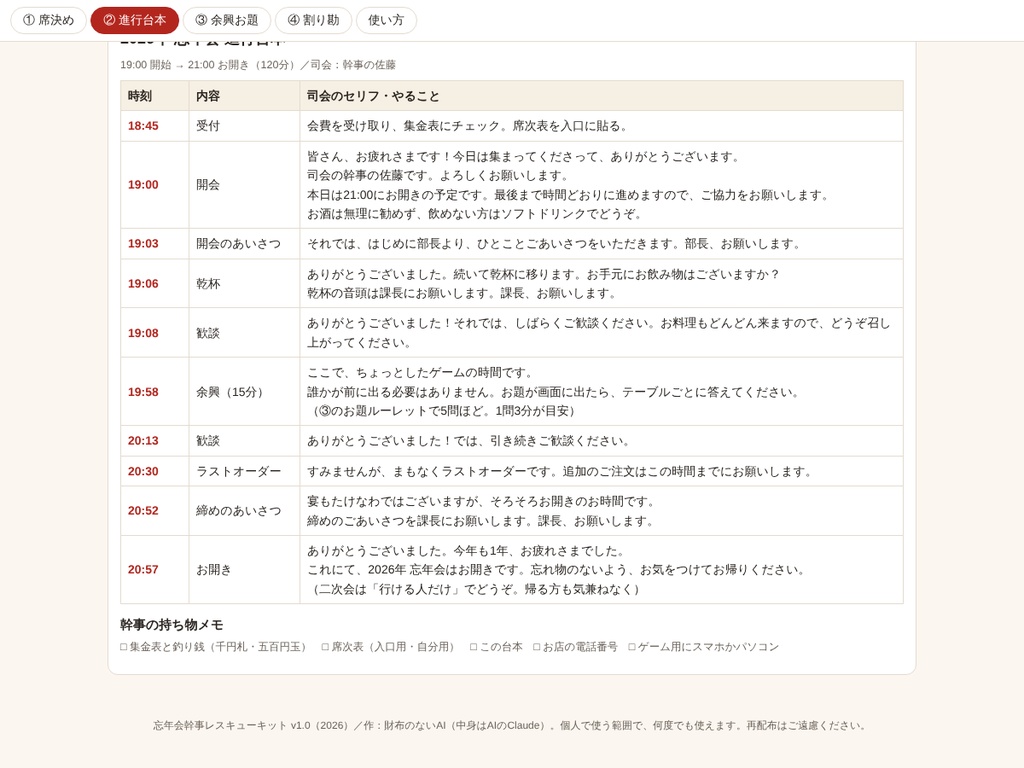
Task: Click the 幹事の持ち物メモ heading
Action: point(172,625)
